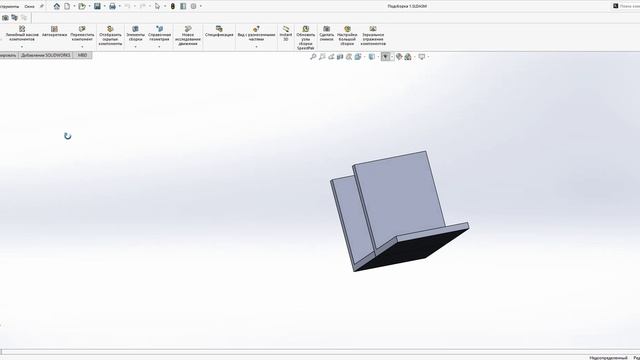
Task: Open Настройки большой сборки
Action: (347, 36)
